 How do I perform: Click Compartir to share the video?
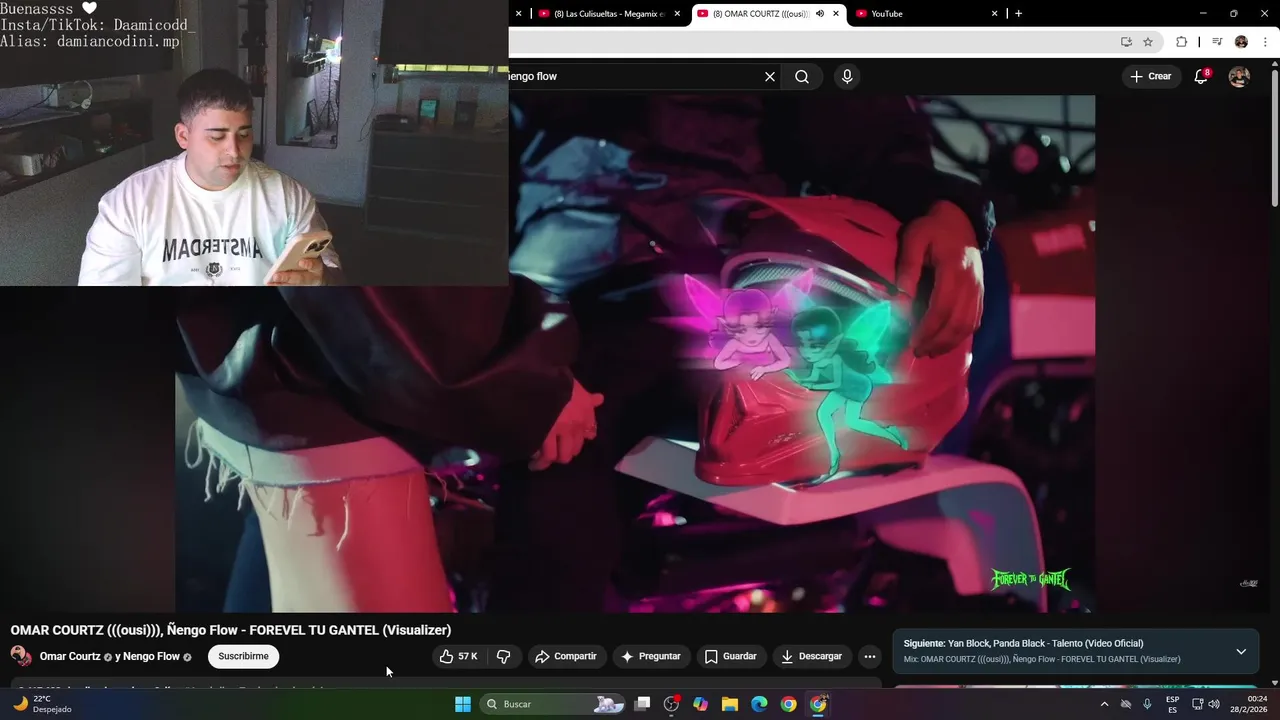pos(566,657)
